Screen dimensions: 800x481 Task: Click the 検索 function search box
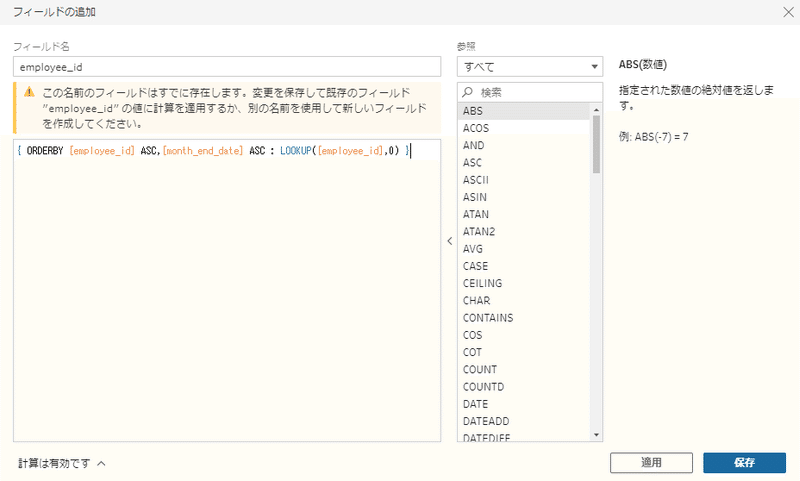530,92
